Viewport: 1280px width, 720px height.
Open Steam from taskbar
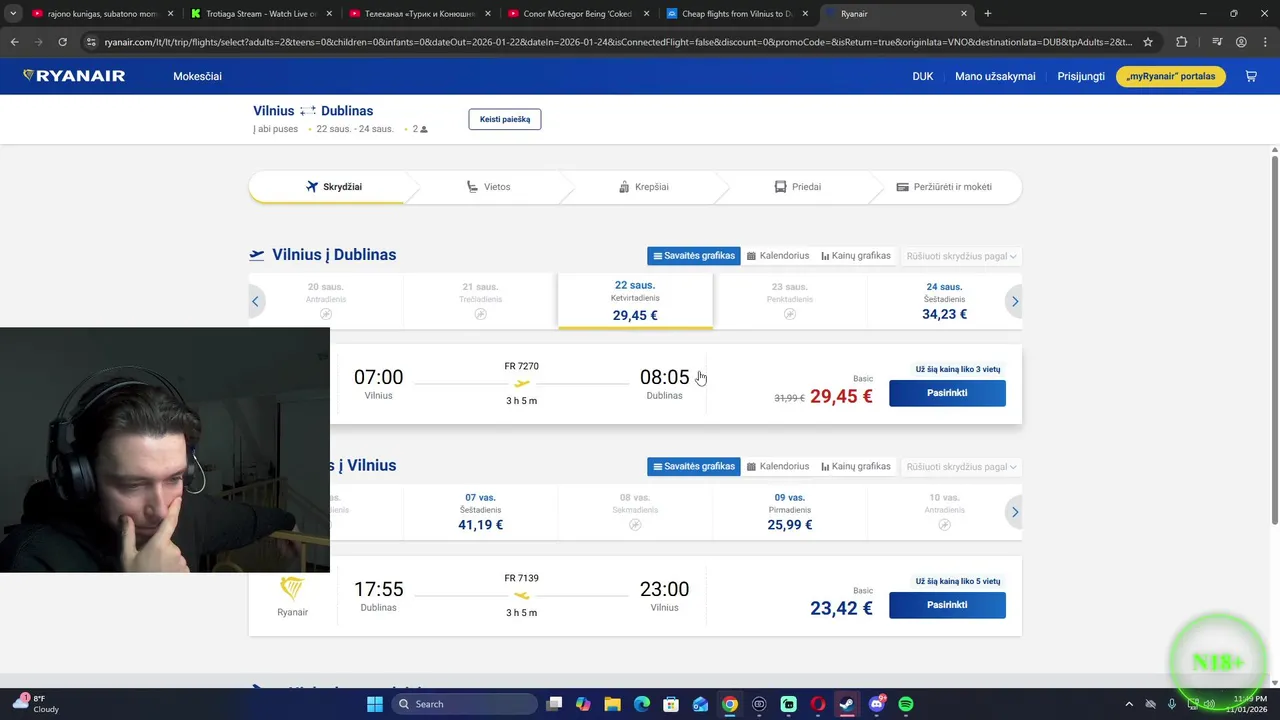coord(847,704)
